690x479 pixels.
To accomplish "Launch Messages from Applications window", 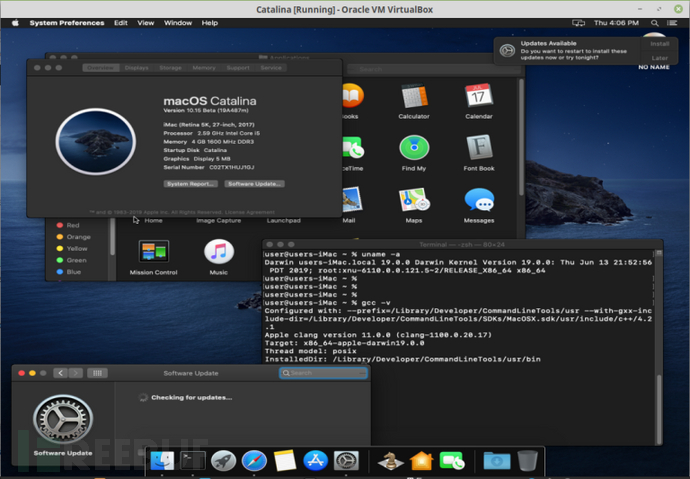I will (x=479, y=200).
